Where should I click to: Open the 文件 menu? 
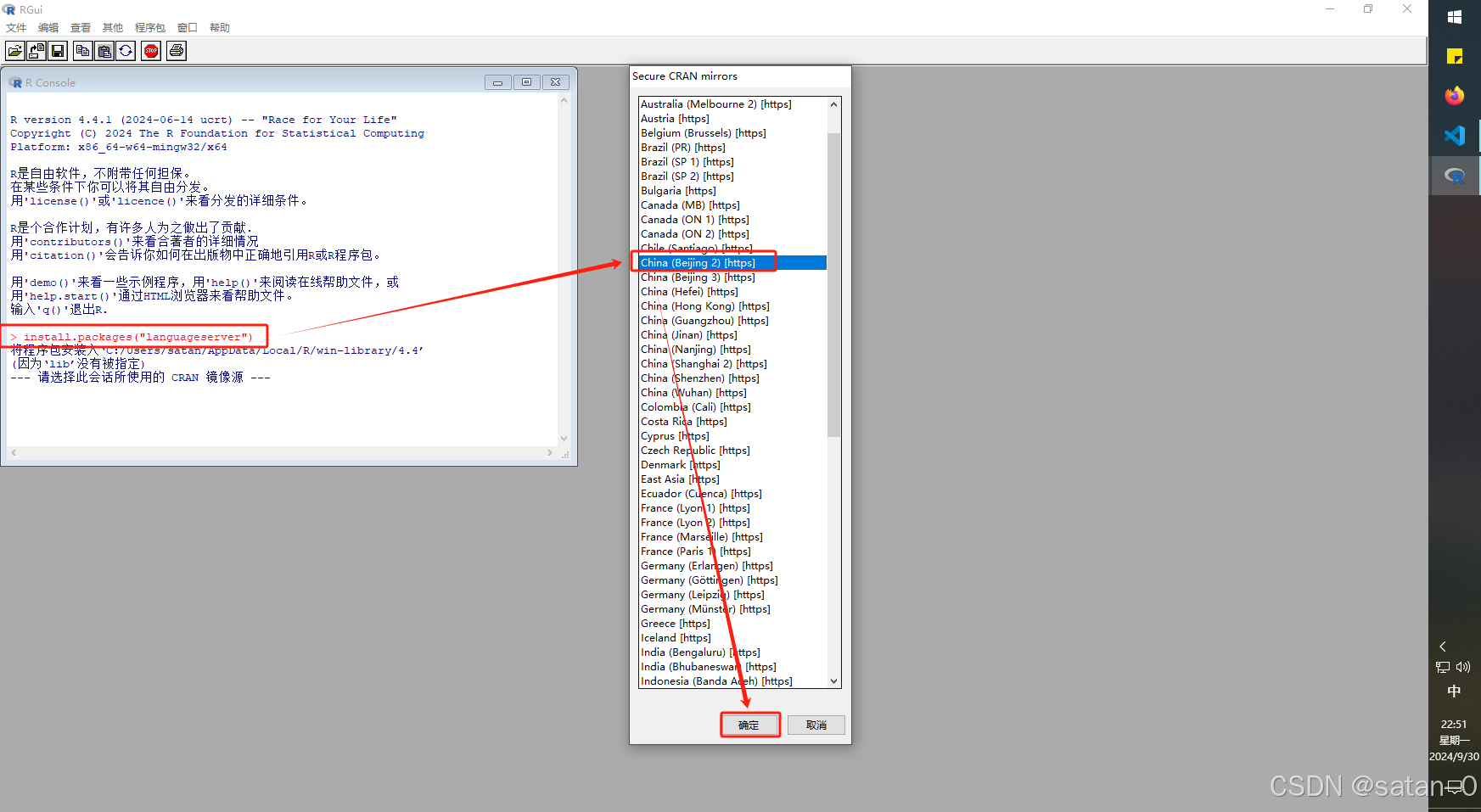(x=16, y=28)
